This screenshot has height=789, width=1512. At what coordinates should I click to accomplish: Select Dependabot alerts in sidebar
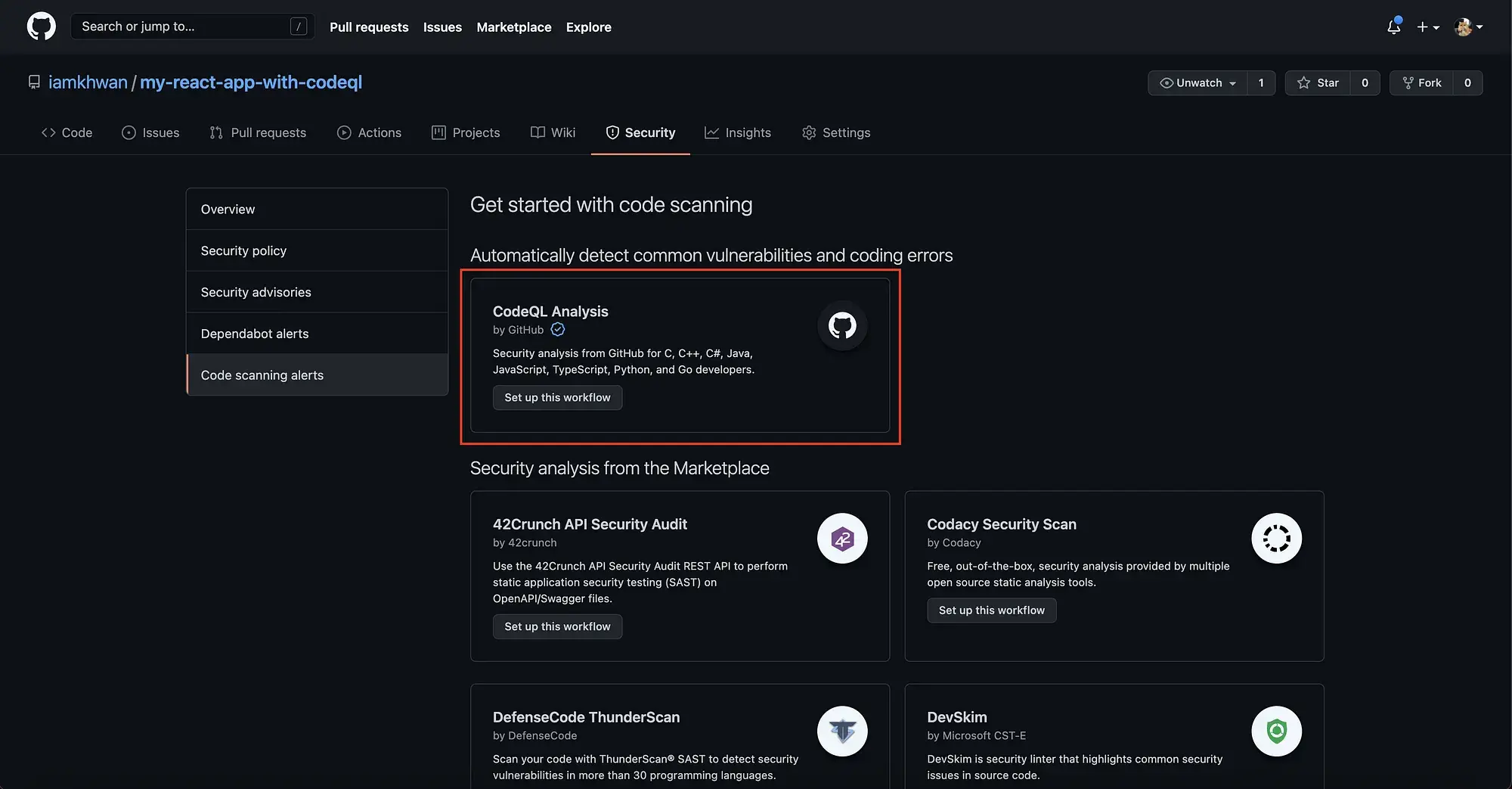coord(317,334)
